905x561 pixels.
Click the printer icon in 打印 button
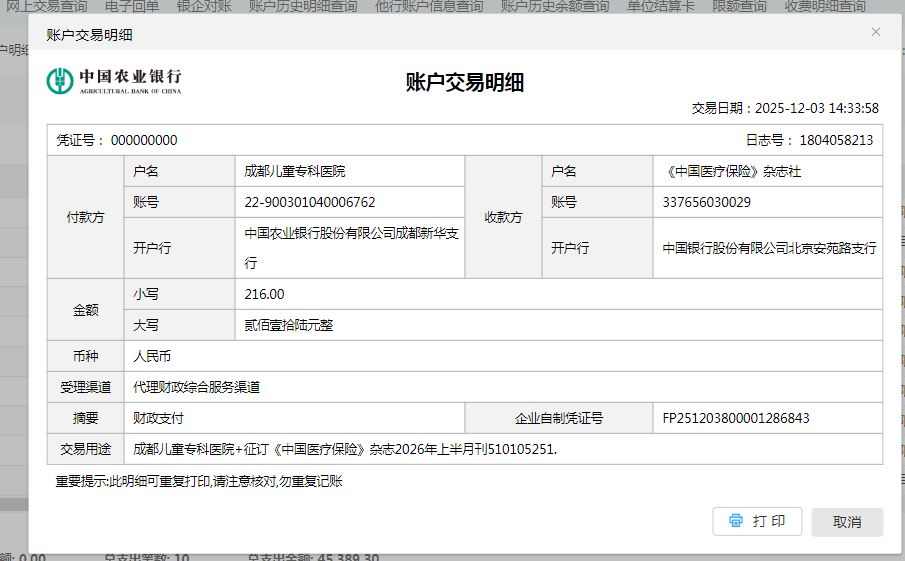click(x=736, y=521)
